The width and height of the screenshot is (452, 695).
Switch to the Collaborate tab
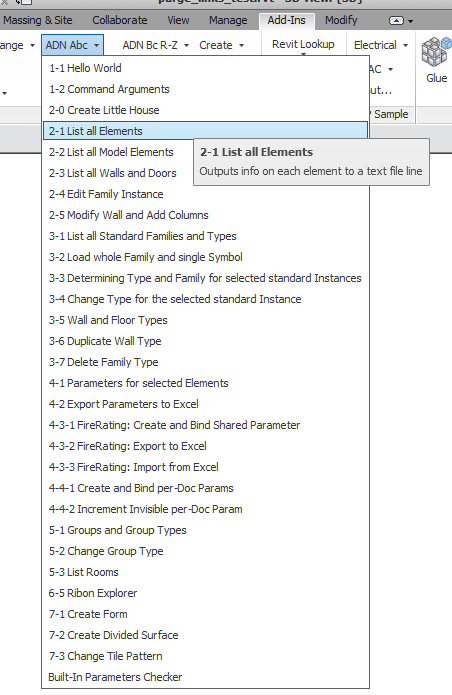[120, 20]
